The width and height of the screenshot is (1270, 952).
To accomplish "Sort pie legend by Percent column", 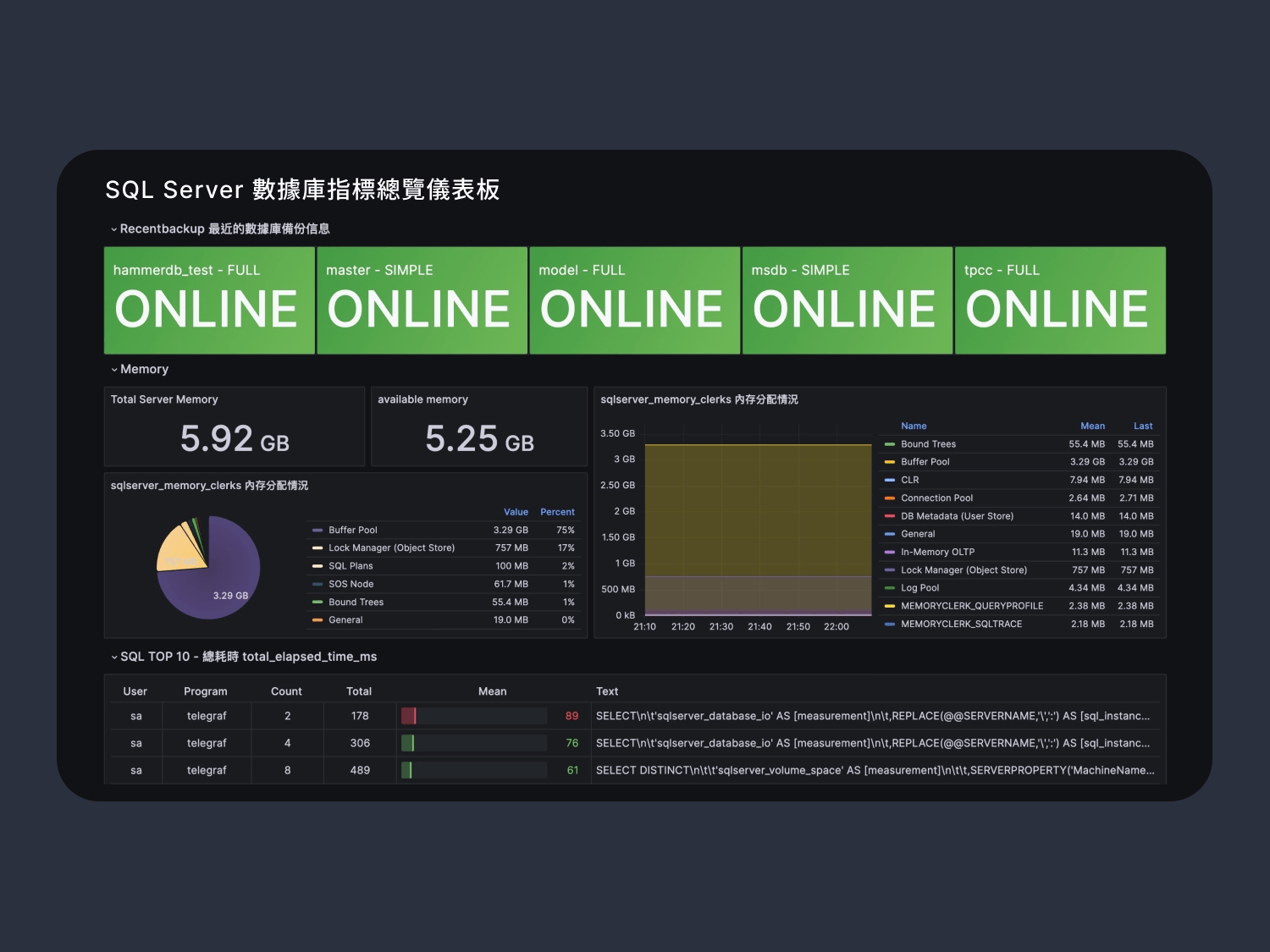I will coord(557,513).
